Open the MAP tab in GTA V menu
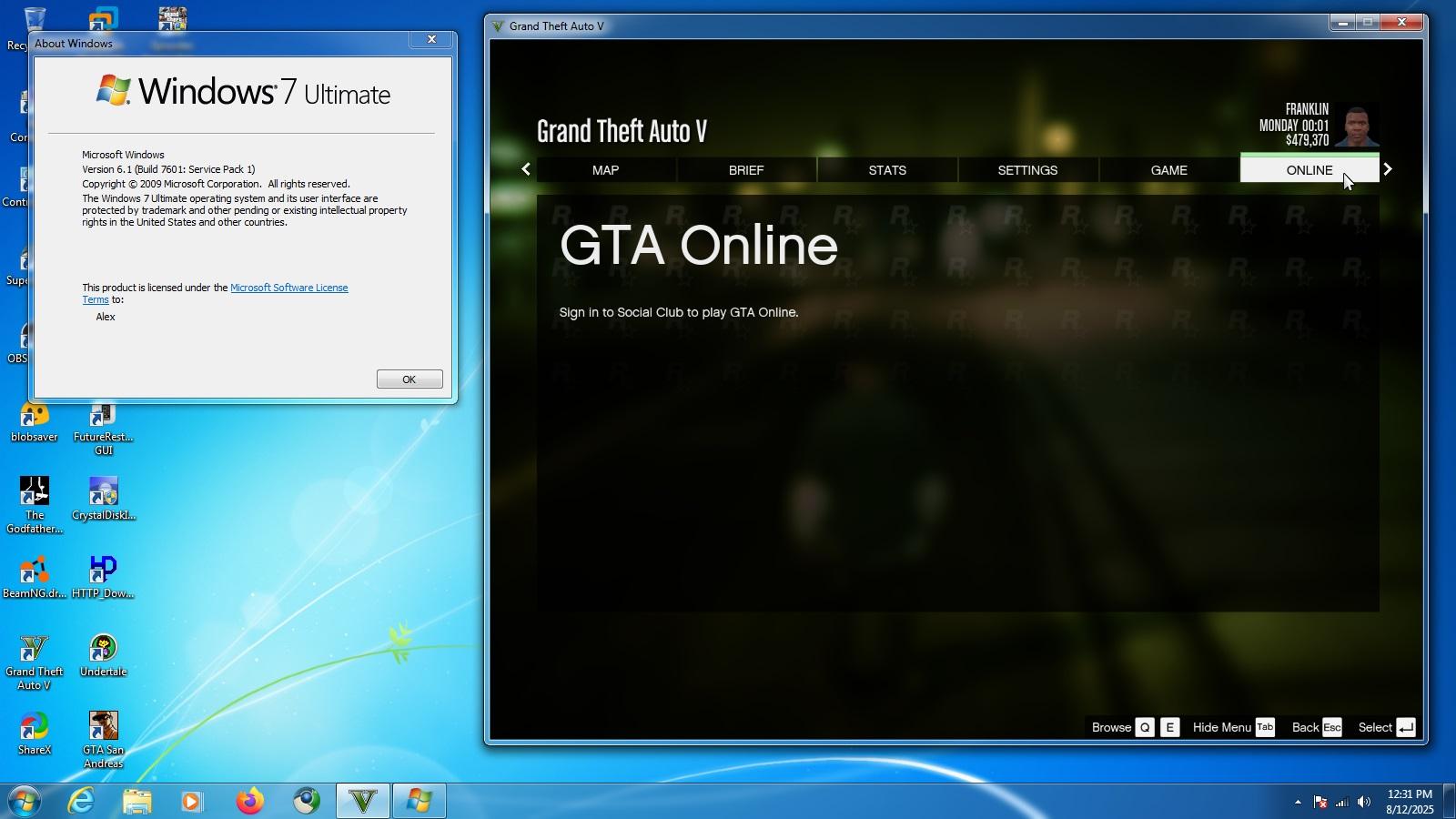 pos(606,170)
